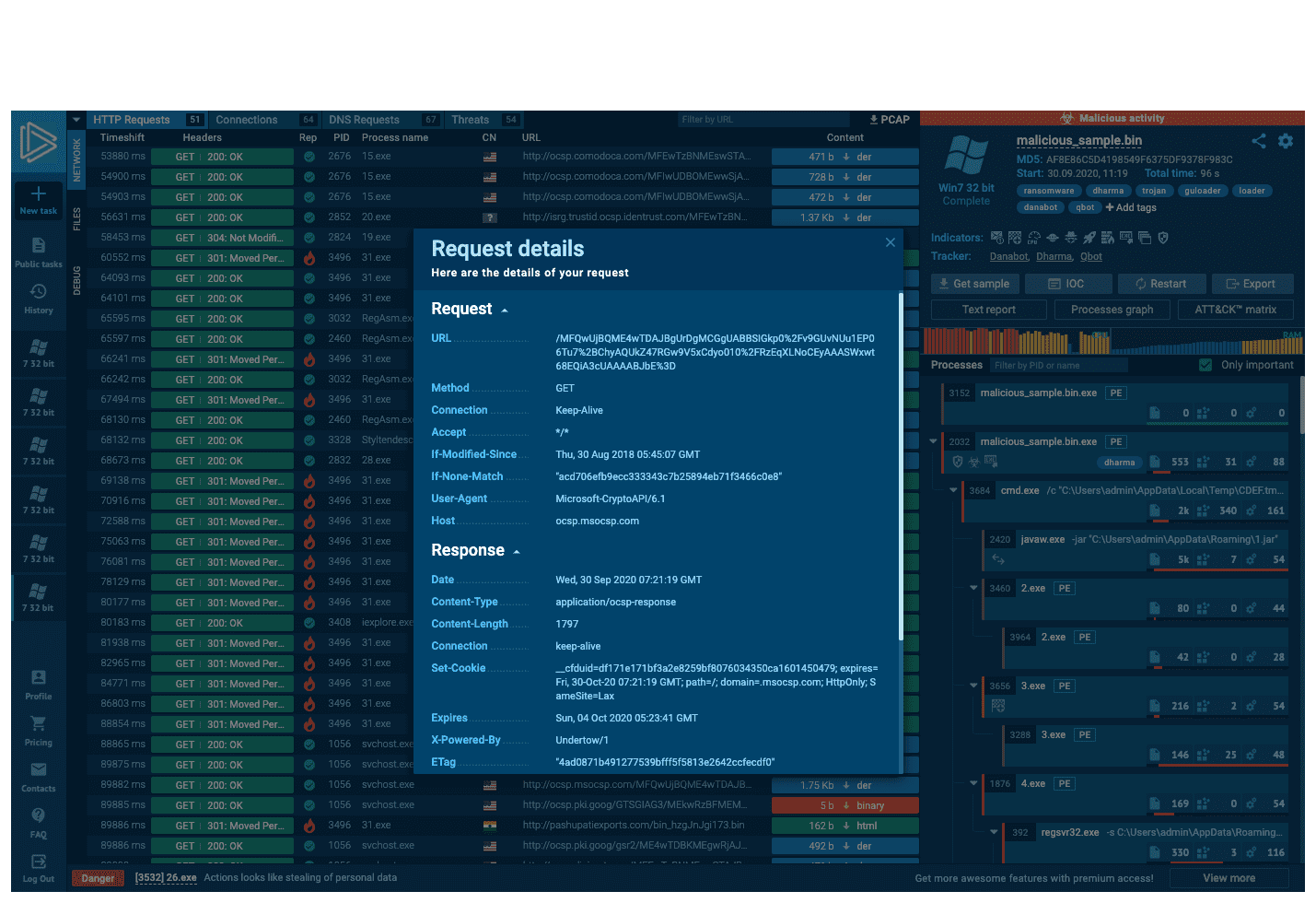
Task: Open the History page in the sidebar
Action: [x=39, y=298]
